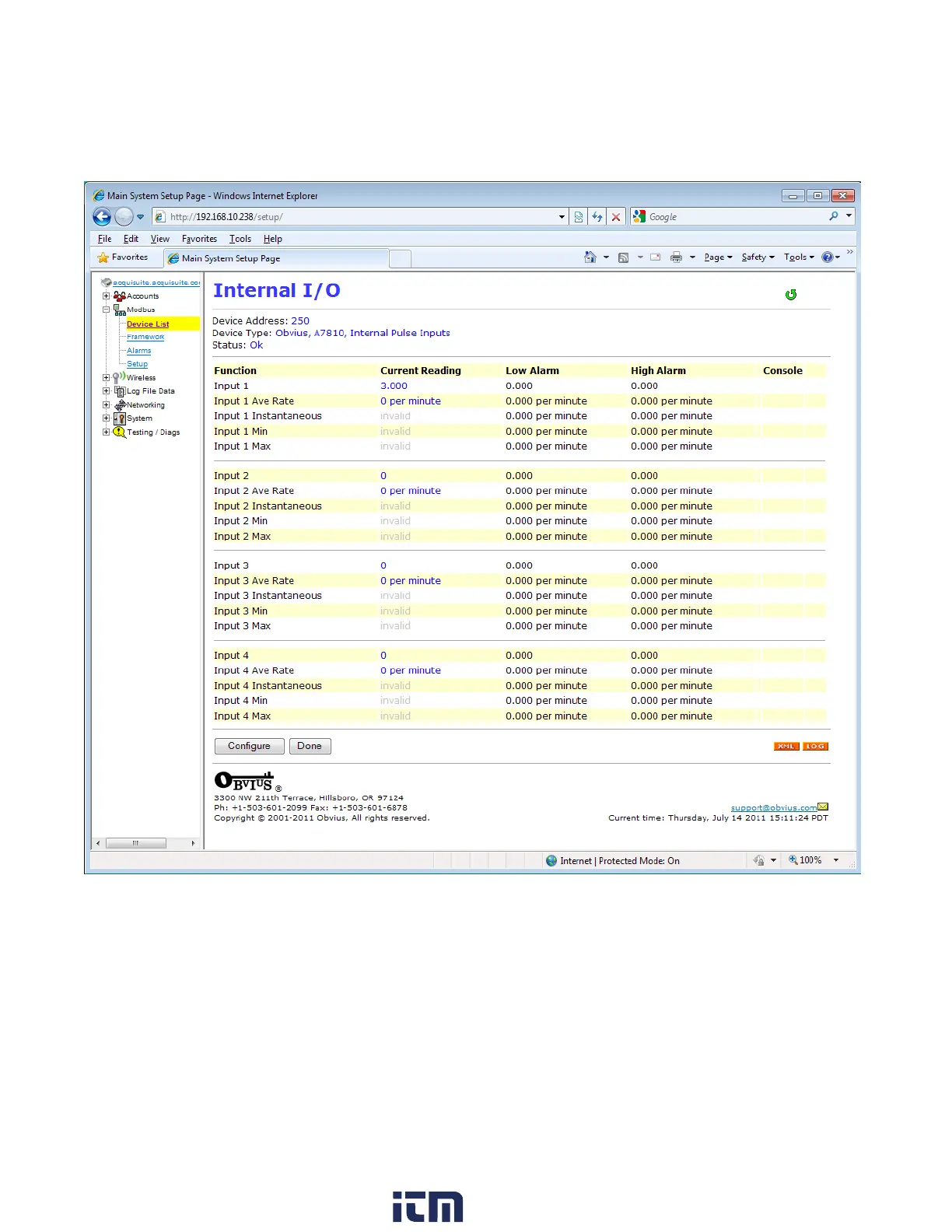The width and height of the screenshot is (952, 1232).
Task: Open the recent pages dropdown arrow
Action: 141,217
